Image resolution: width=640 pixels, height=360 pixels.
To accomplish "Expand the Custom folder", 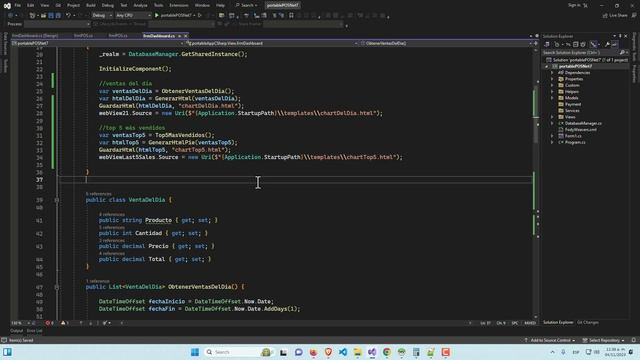I will 552,85.
